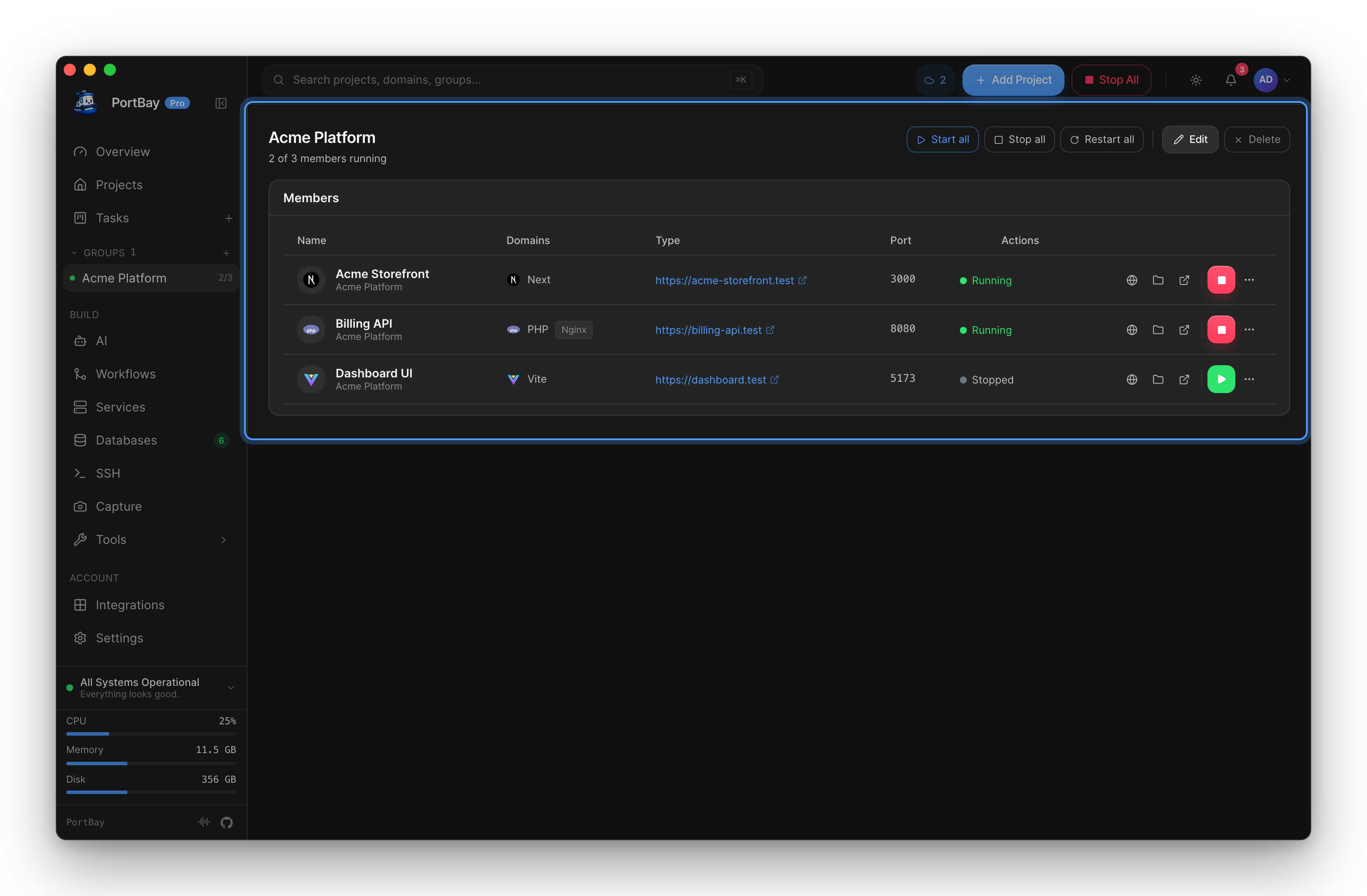Open globe icon for Acme Storefront
This screenshot has width=1367, height=896.
pyautogui.click(x=1132, y=280)
